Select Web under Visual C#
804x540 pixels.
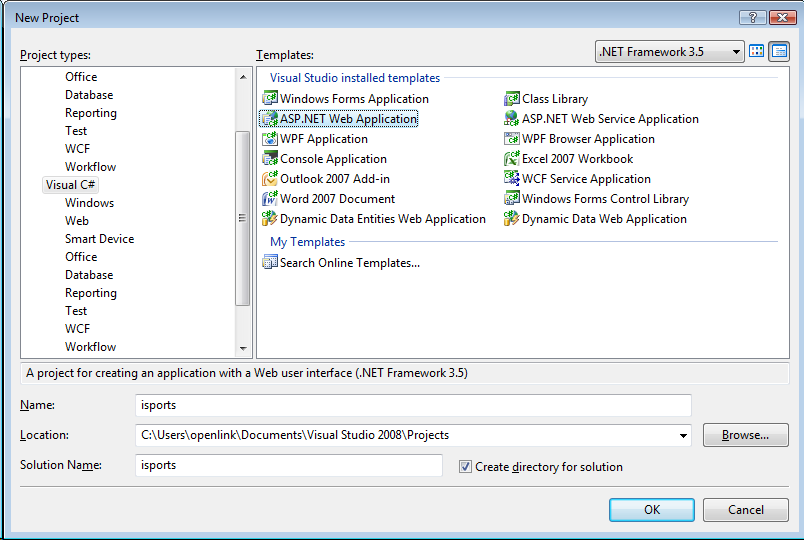77,221
